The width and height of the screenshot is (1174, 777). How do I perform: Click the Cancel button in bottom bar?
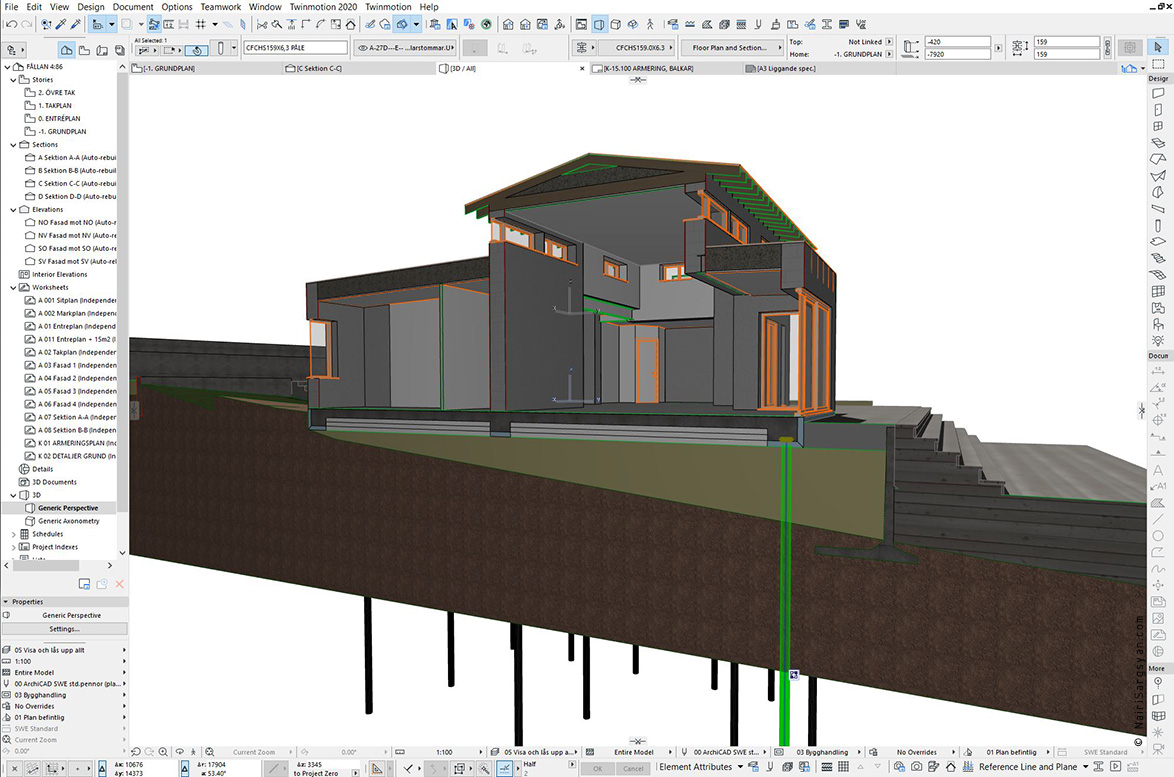pos(633,768)
